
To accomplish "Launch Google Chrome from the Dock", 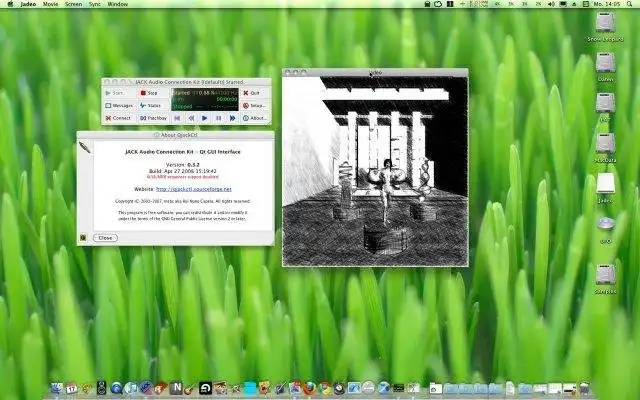I will point(324,388).
